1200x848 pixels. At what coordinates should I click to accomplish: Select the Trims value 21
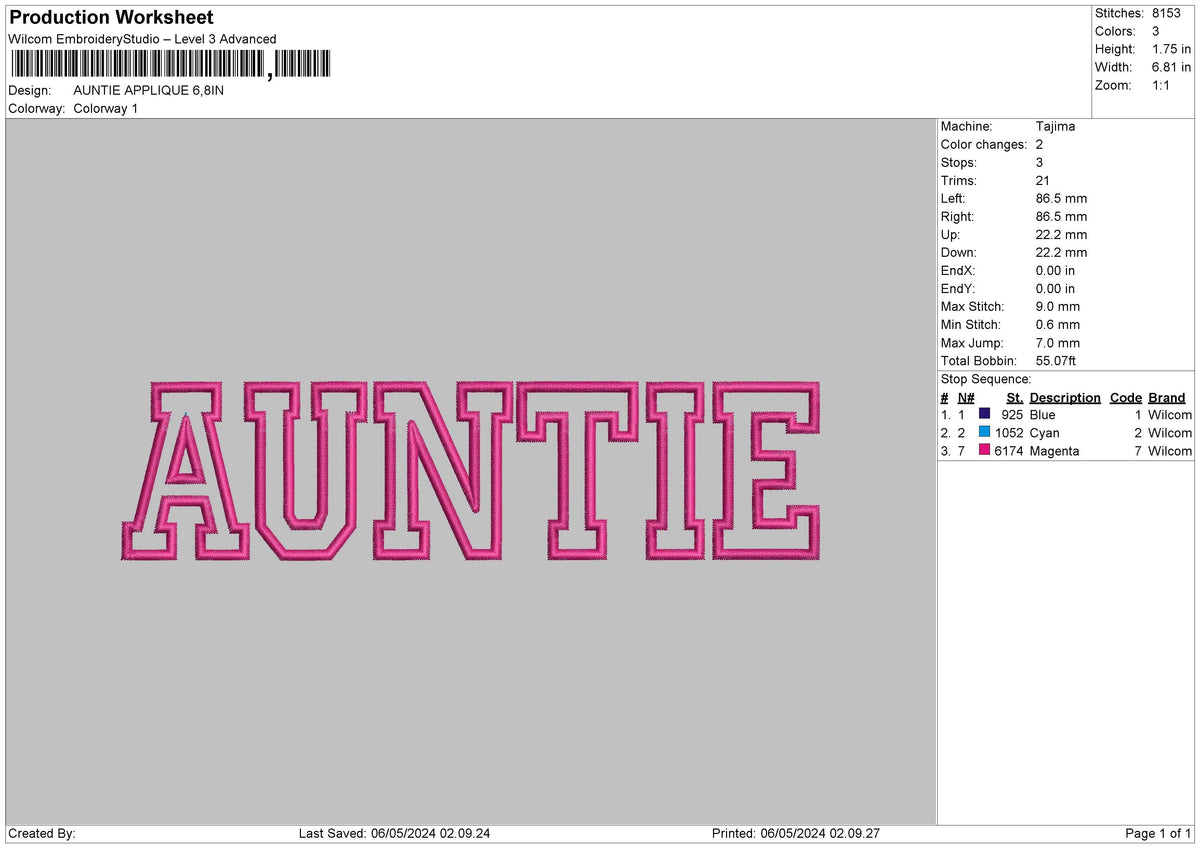coord(1043,180)
